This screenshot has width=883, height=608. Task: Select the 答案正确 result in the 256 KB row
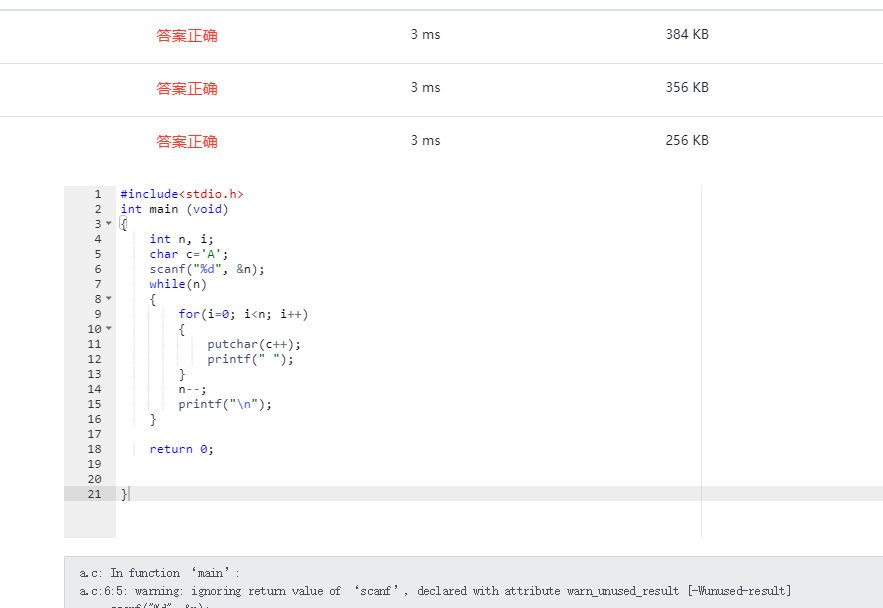click(187, 141)
